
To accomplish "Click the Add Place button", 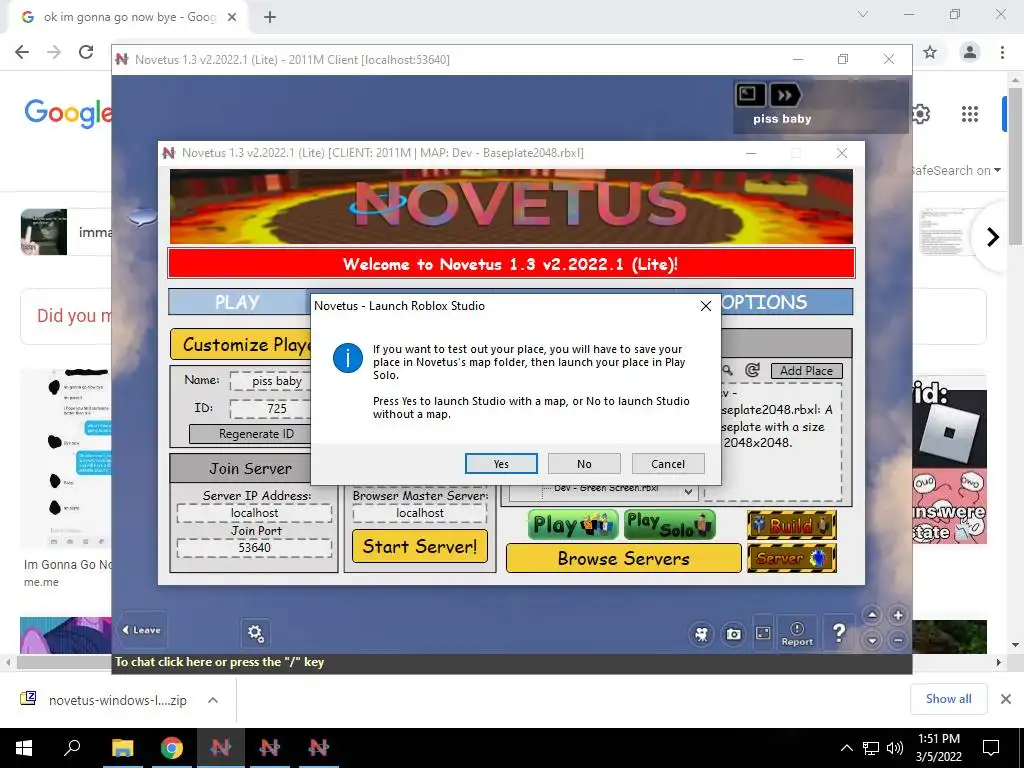I will [x=807, y=370].
